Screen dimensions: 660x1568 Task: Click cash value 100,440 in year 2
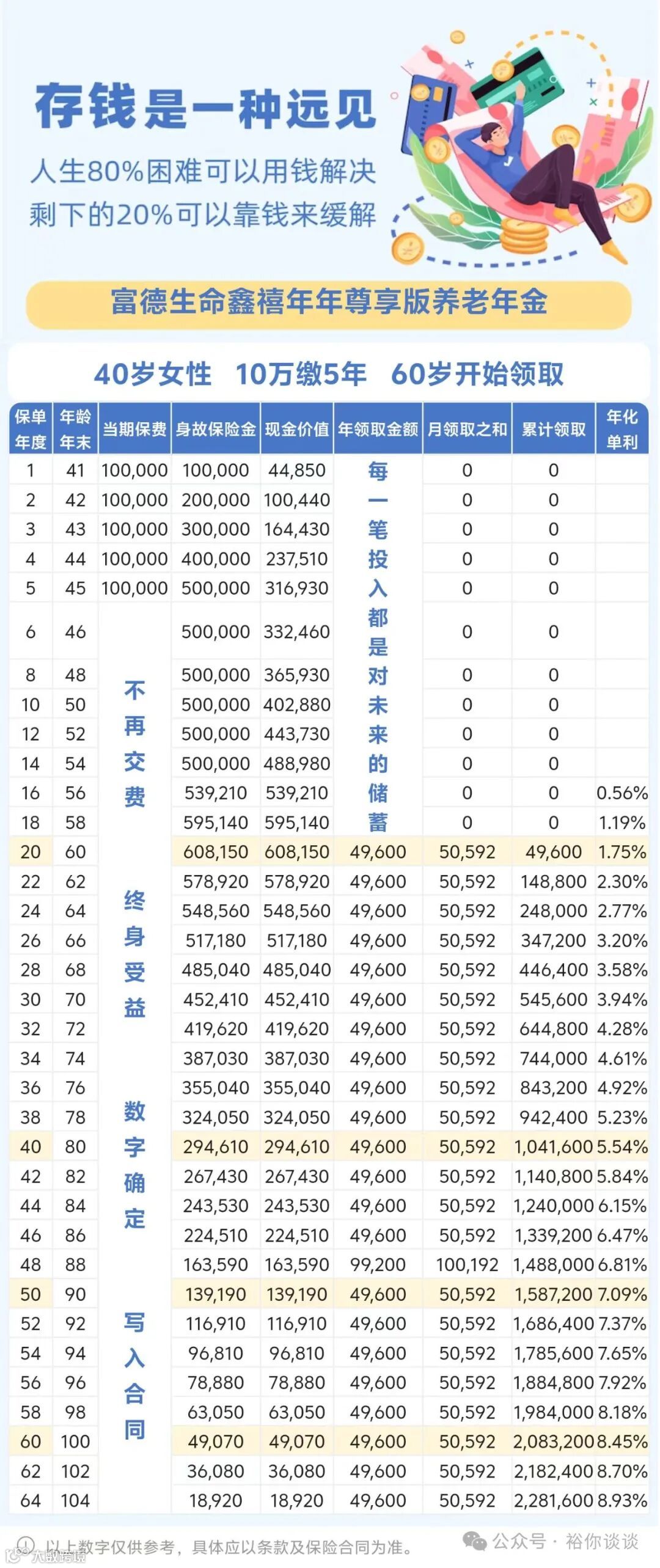click(x=297, y=500)
